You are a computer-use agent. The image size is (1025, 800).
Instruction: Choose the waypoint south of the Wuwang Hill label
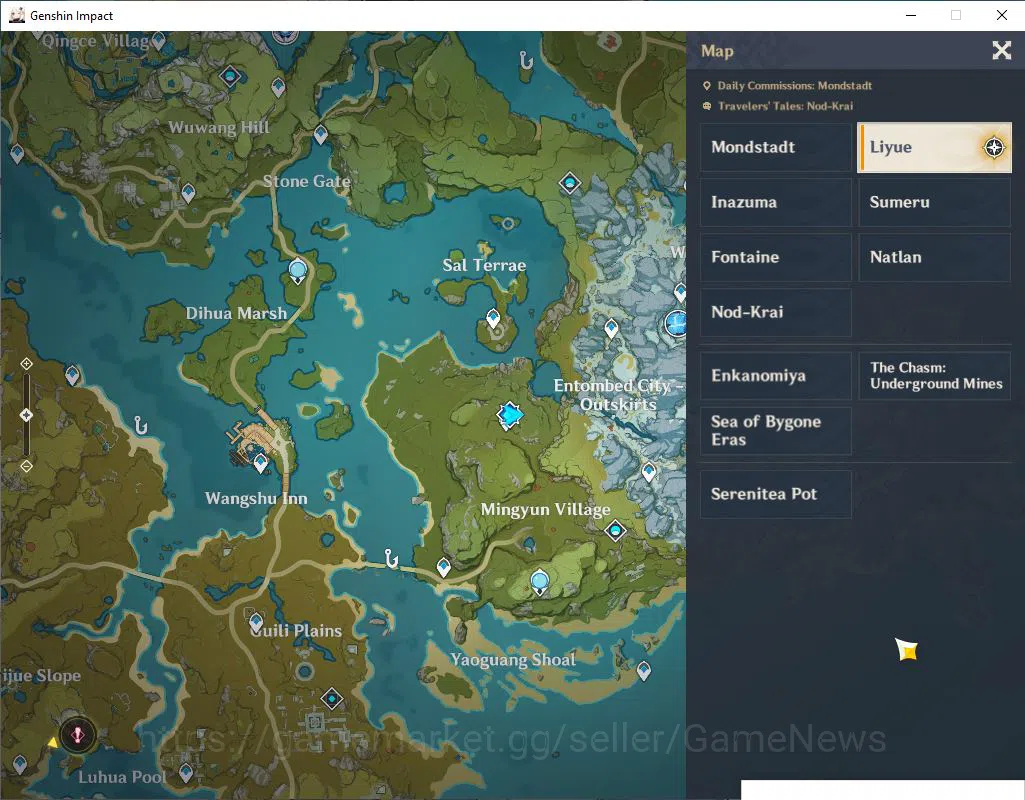pyautogui.click(x=188, y=193)
